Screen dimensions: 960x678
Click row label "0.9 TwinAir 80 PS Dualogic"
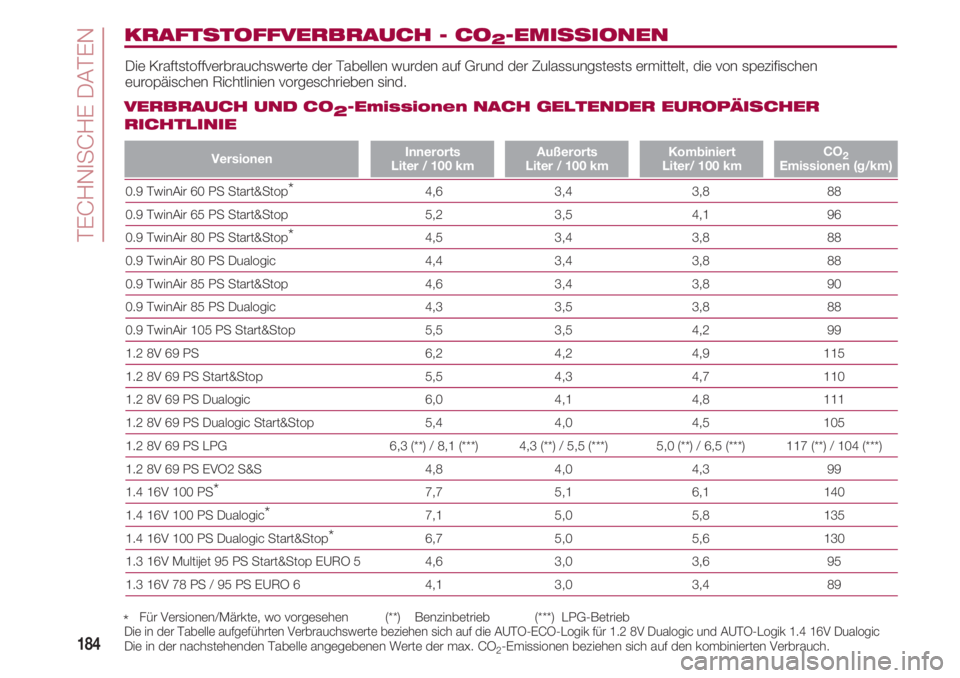(200, 261)
